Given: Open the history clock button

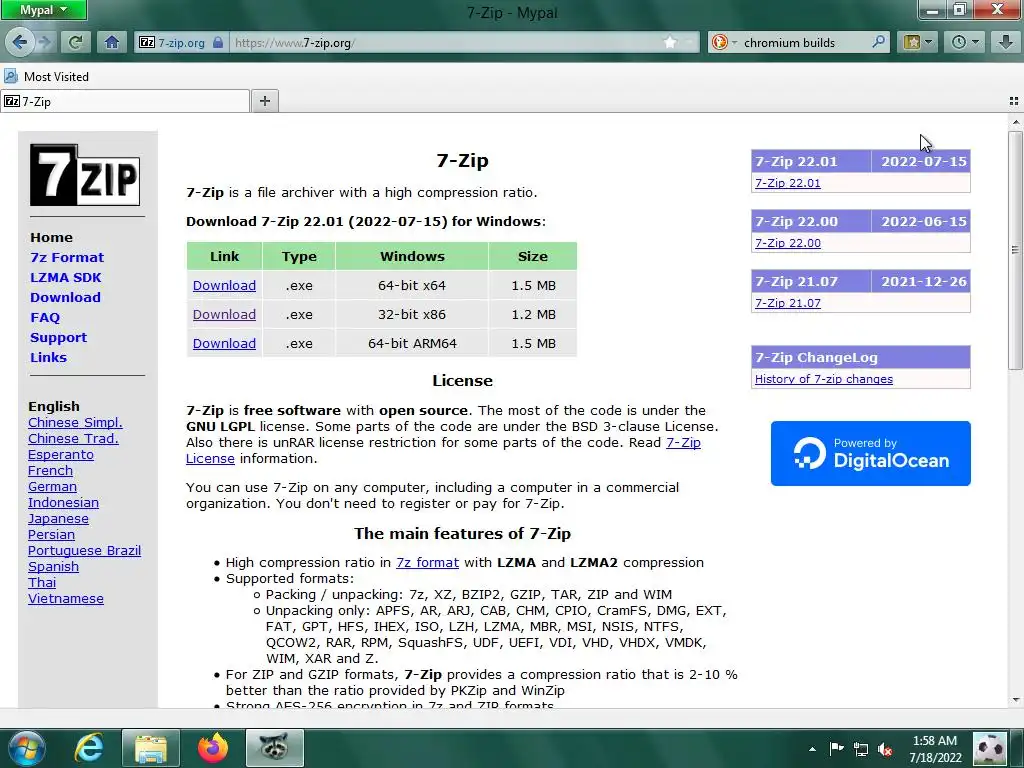Looking at the screenshot, I should (x=964, y=42).
